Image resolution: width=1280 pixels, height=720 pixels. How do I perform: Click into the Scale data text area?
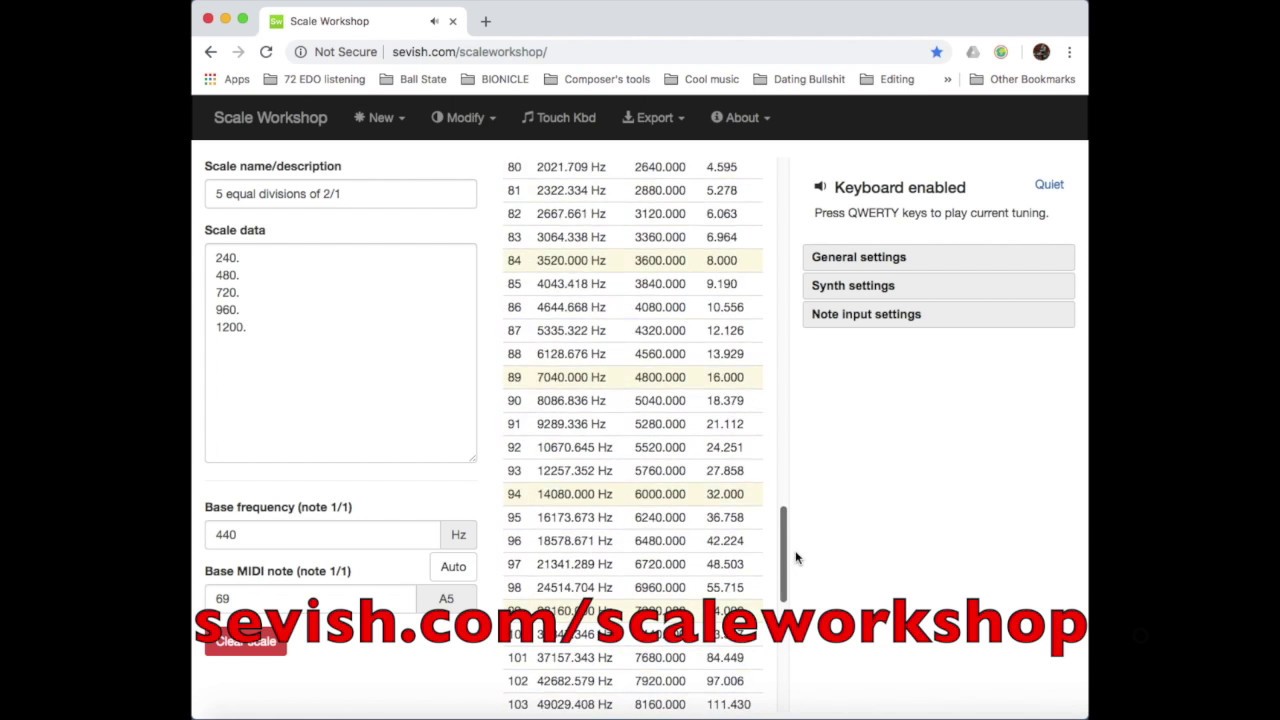341,353
